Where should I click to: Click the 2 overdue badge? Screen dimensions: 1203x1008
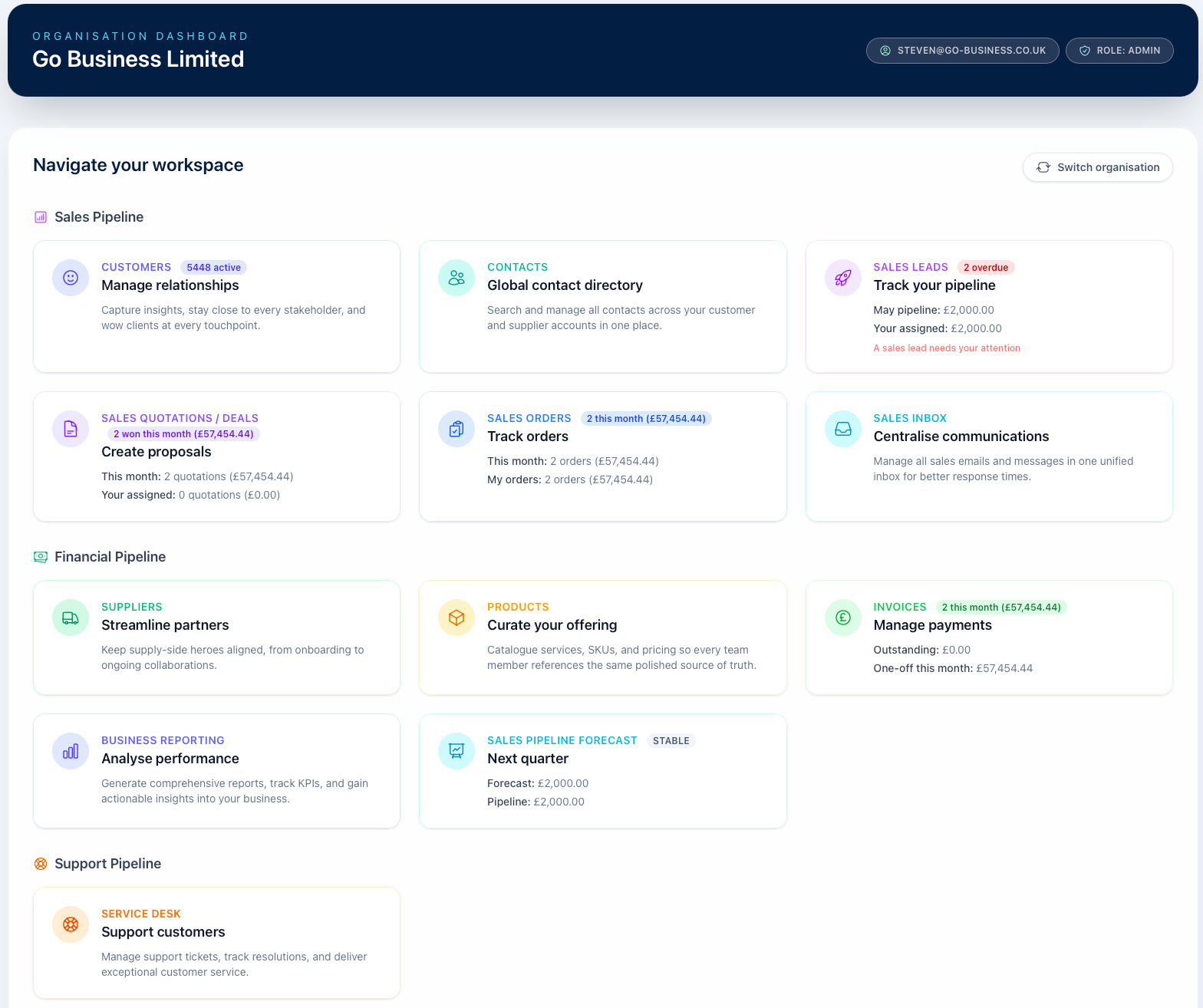click(x=986, y=268)
